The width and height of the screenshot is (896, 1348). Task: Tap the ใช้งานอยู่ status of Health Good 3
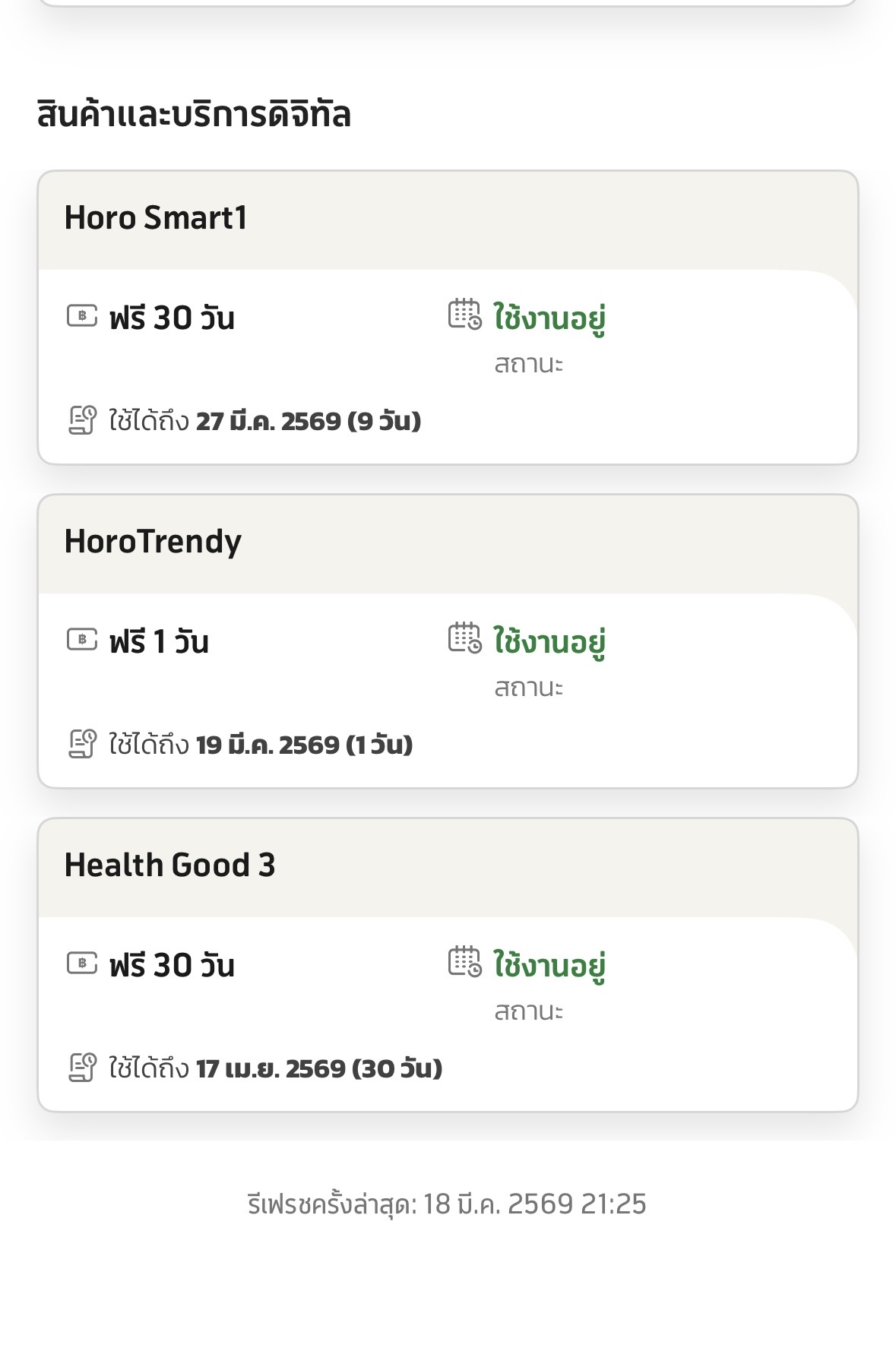point(549,966)
